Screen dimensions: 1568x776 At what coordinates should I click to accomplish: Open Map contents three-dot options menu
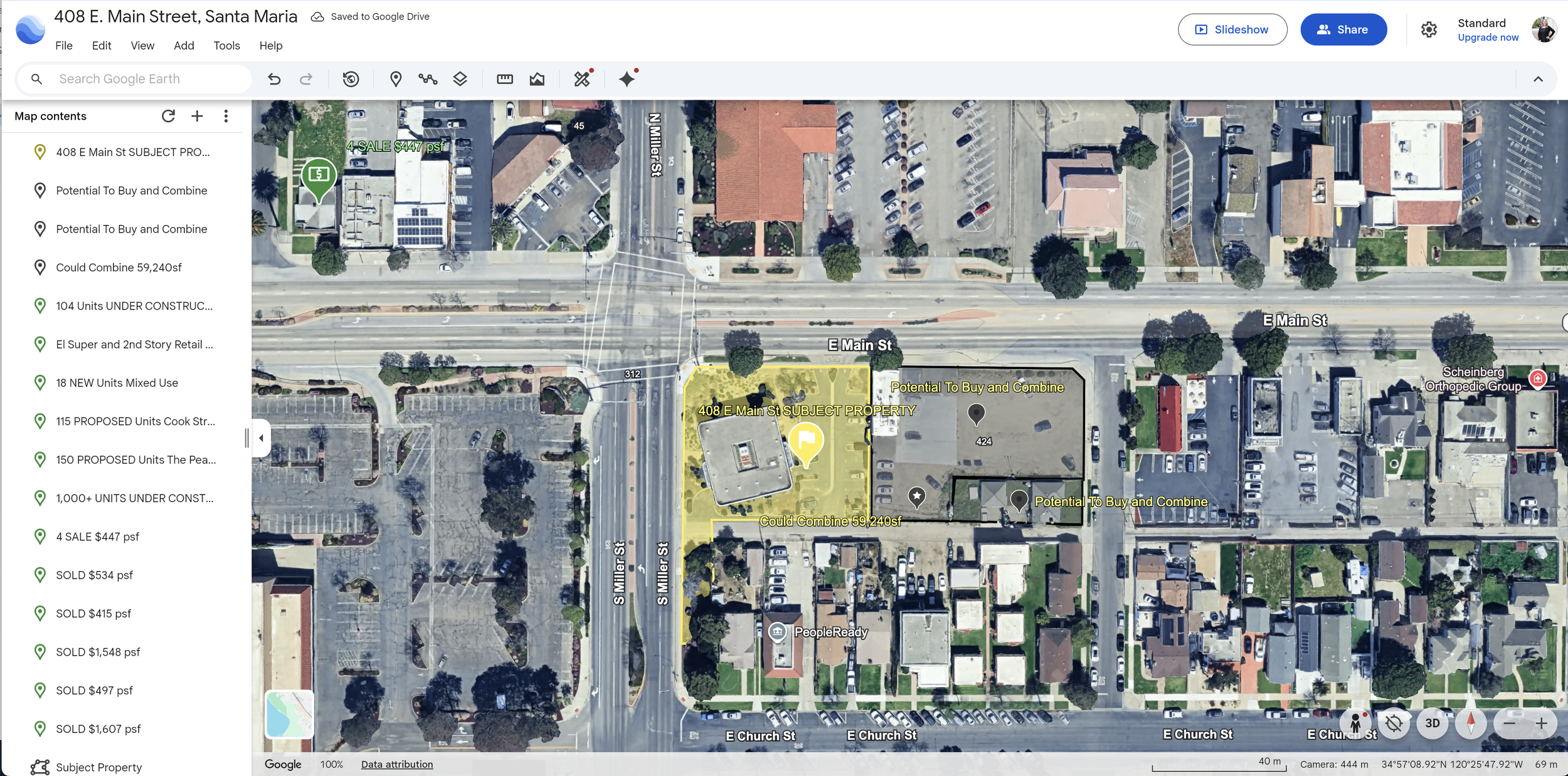point(226,116)
